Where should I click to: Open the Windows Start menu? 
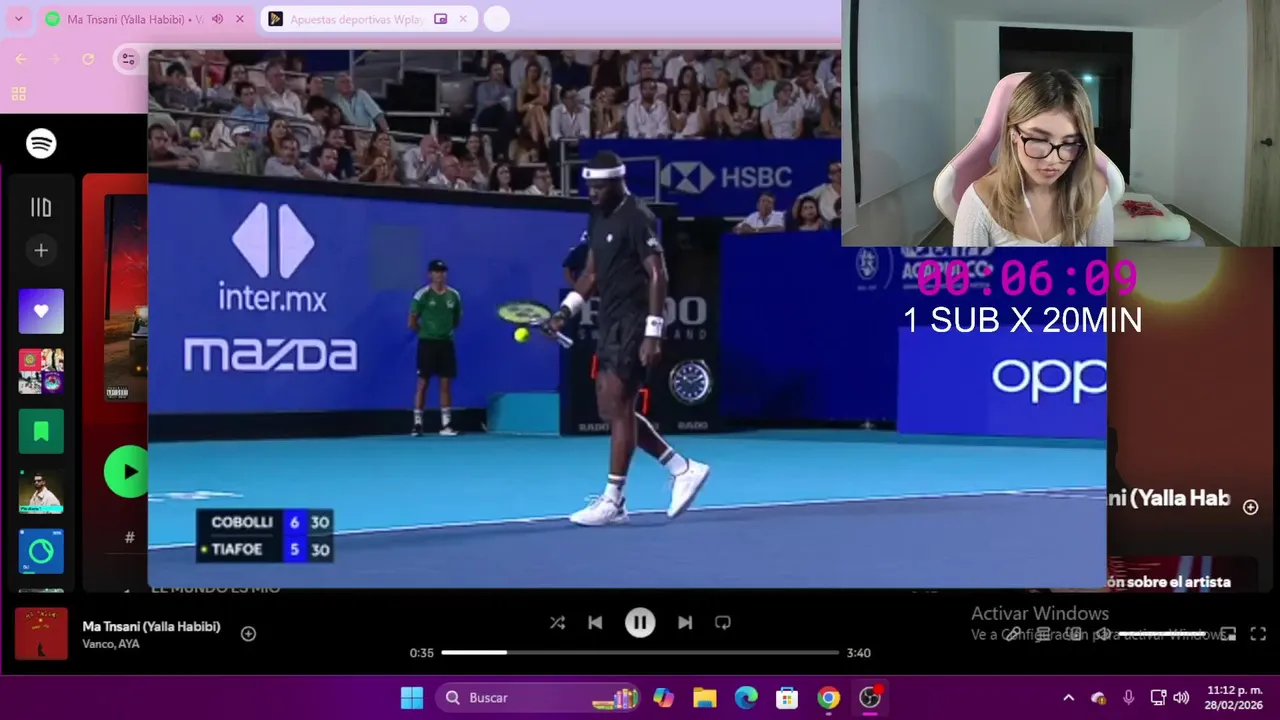pyautogui.click(x=412, y=698)
